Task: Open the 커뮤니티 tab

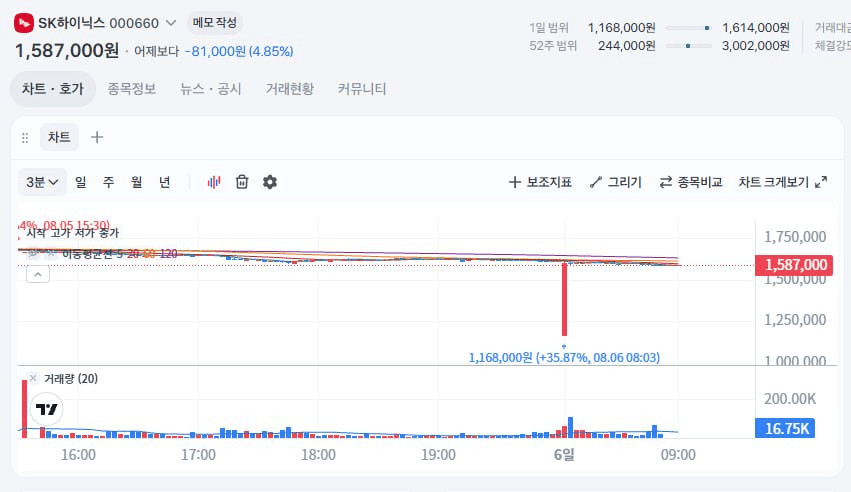Action: [x=362, y=89]
